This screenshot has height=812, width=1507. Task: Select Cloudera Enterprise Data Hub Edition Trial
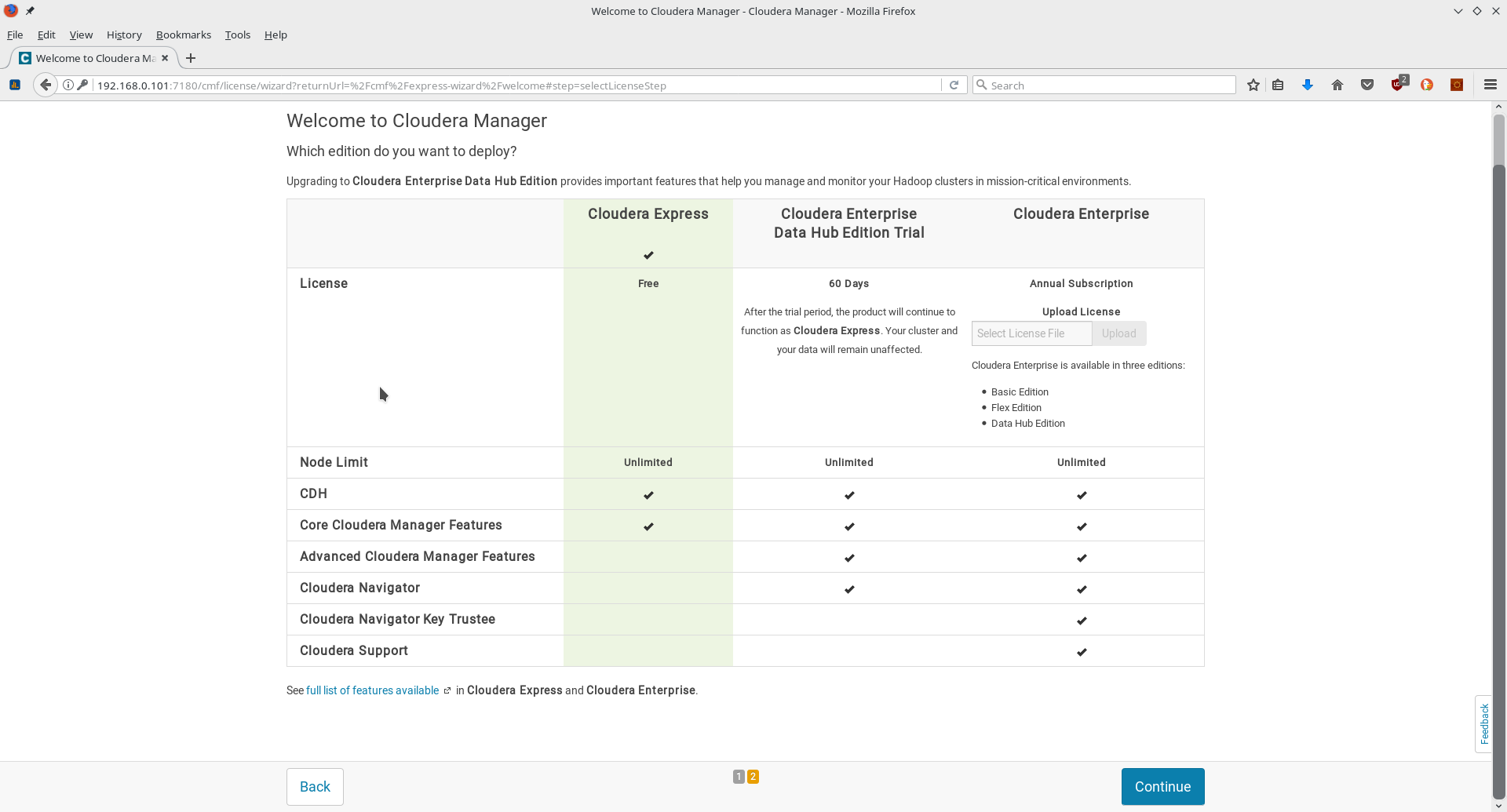(x=849, y=233)
